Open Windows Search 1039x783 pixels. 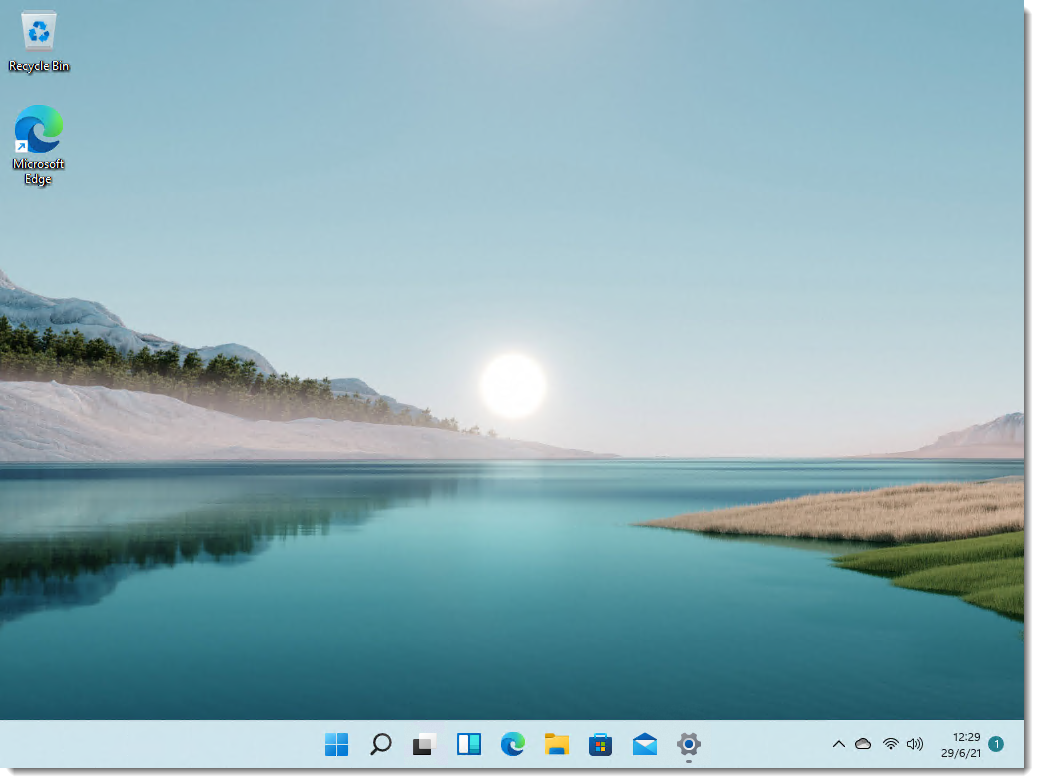(380, 744)
